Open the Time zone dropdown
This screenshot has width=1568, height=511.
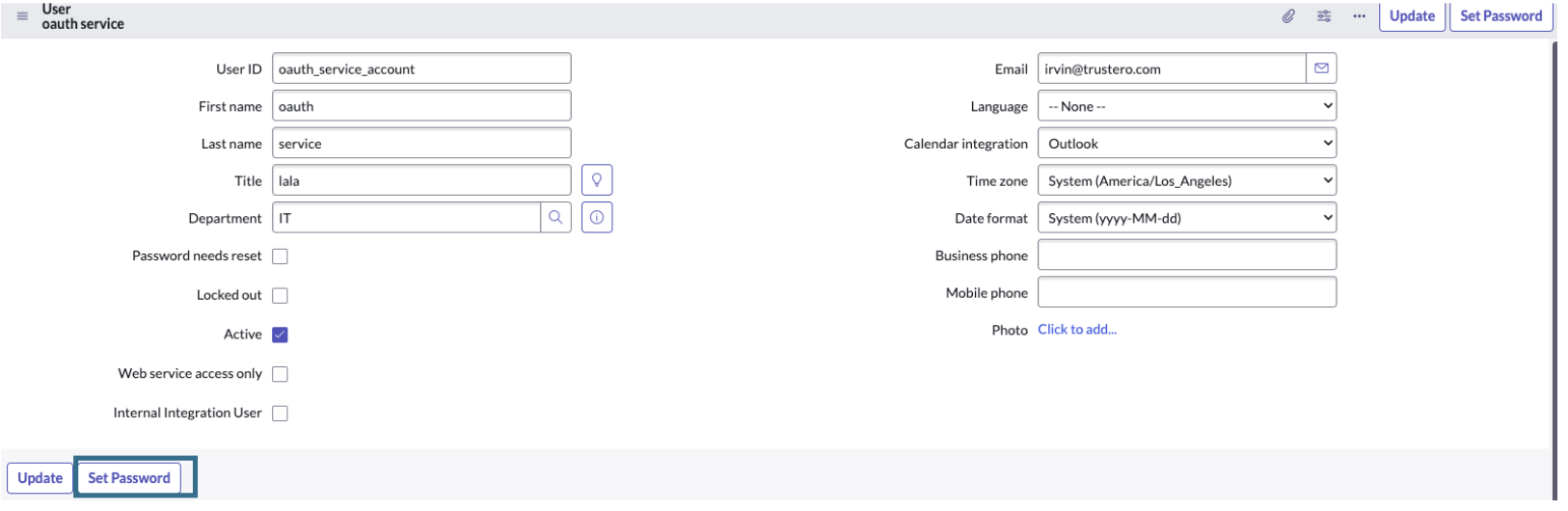pos(1186,180)
